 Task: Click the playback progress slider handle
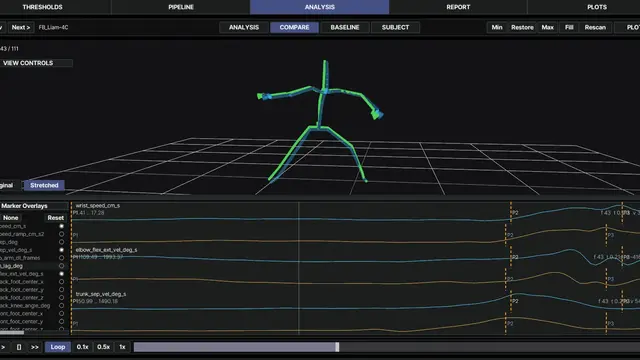337,347
